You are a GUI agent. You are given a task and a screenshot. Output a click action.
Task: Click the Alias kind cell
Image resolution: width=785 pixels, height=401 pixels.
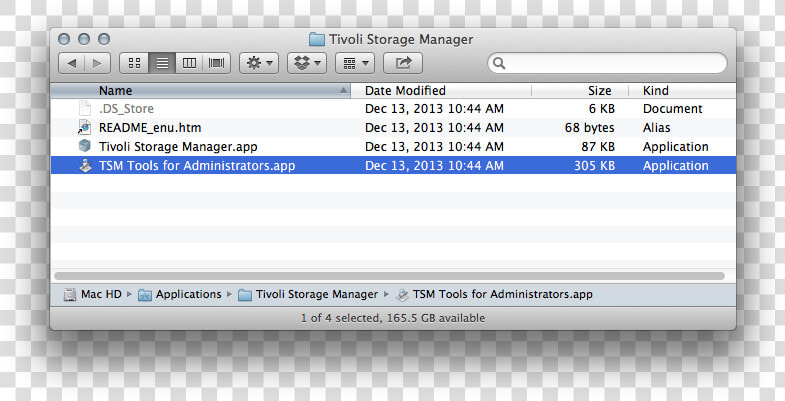(656, 128)
